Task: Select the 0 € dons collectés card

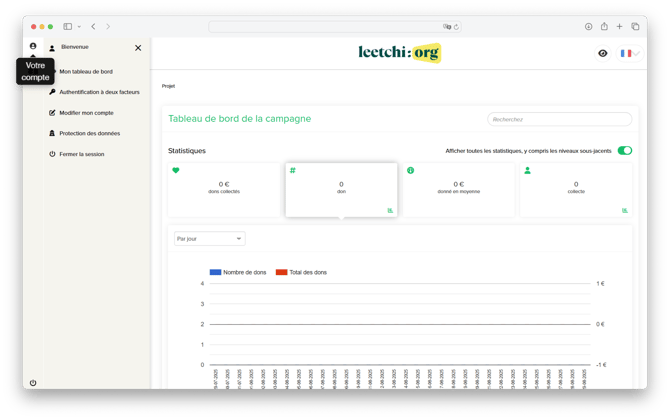Action: 224,190
